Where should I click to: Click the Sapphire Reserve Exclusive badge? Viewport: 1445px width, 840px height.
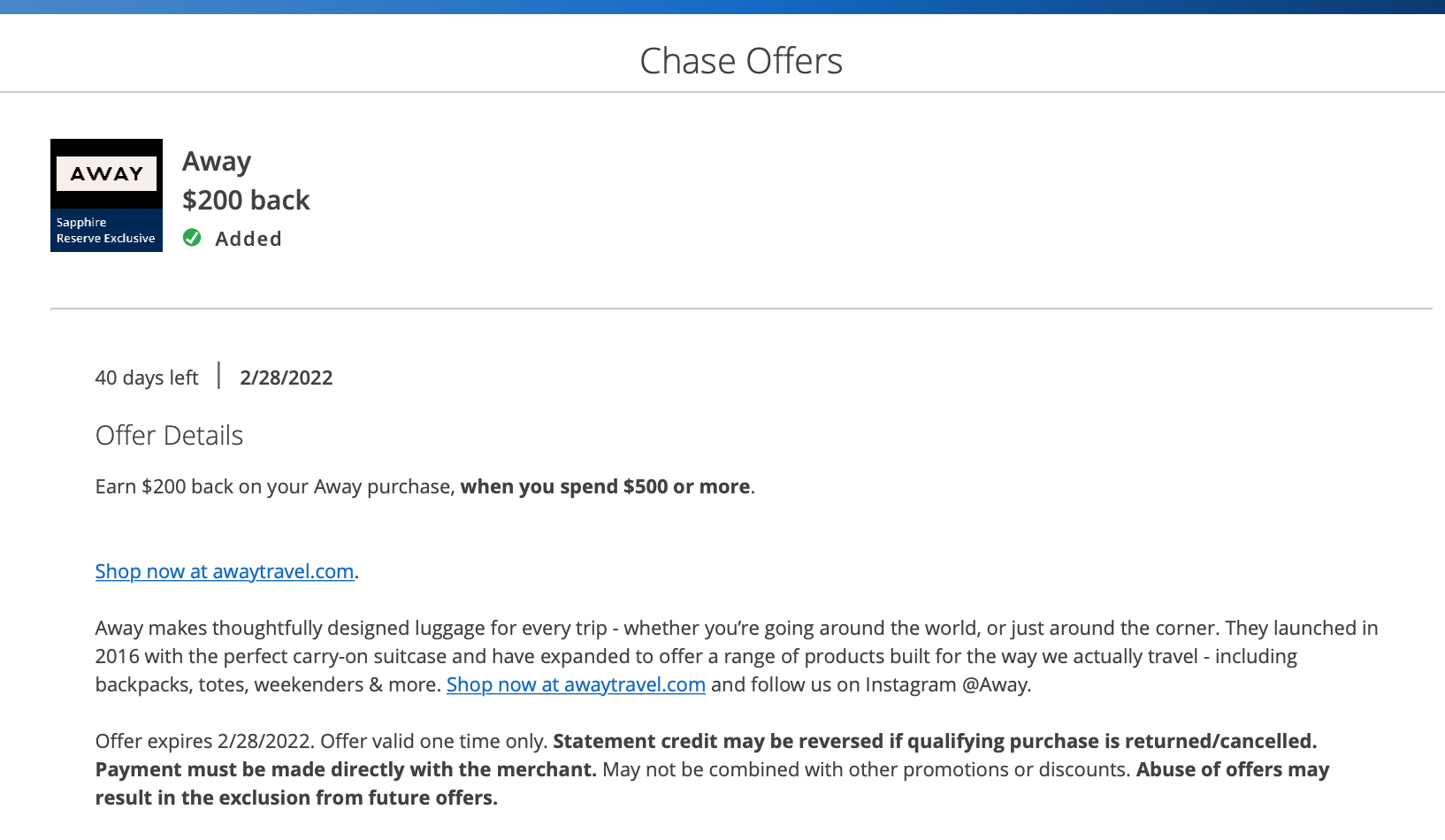point(105,231)
